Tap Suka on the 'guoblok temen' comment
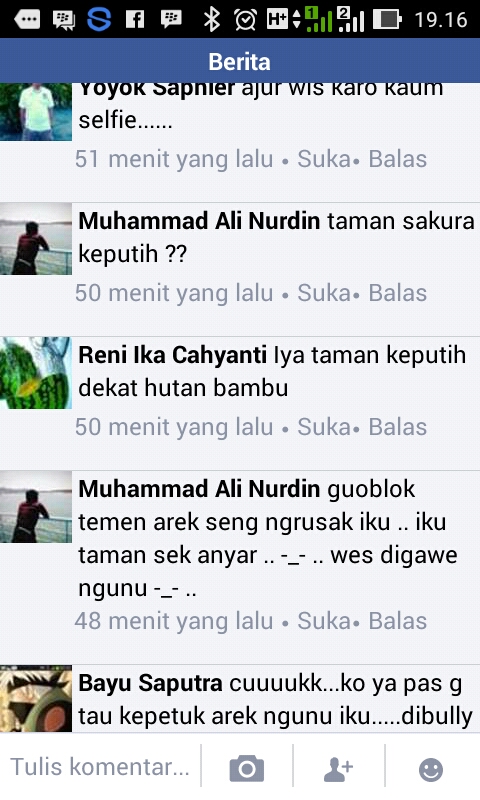 (x=324, y=621)
